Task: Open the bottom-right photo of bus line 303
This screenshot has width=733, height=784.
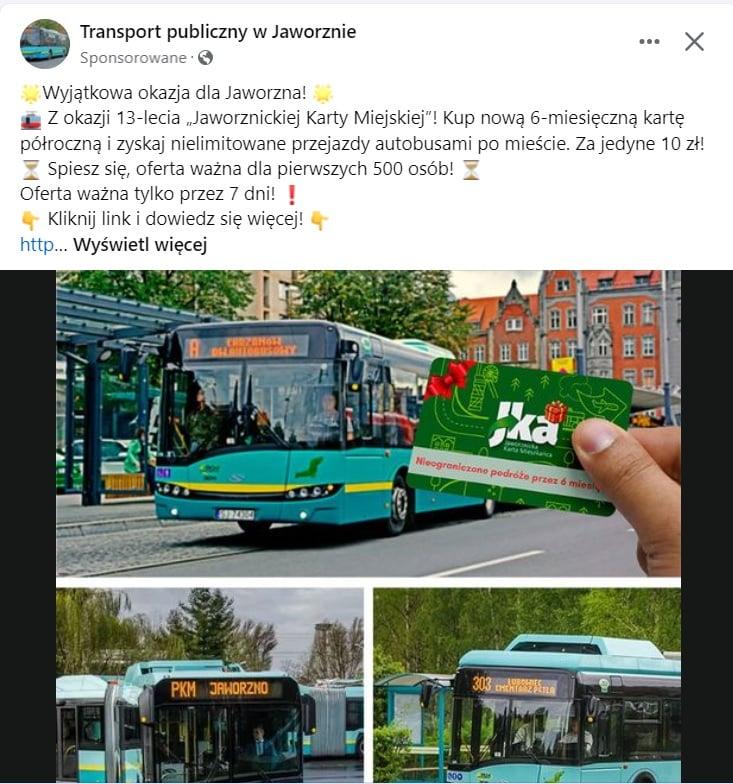Action: tap(527, 686)
